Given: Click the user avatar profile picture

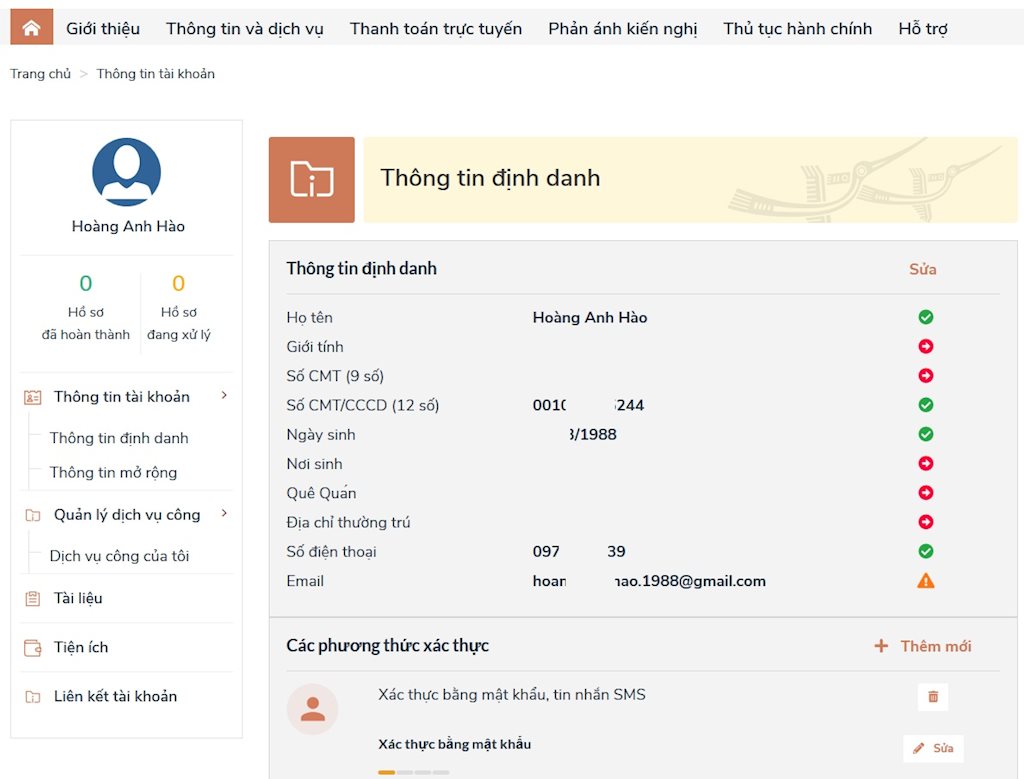Looking at the screenshot, I should pos(127,172).
